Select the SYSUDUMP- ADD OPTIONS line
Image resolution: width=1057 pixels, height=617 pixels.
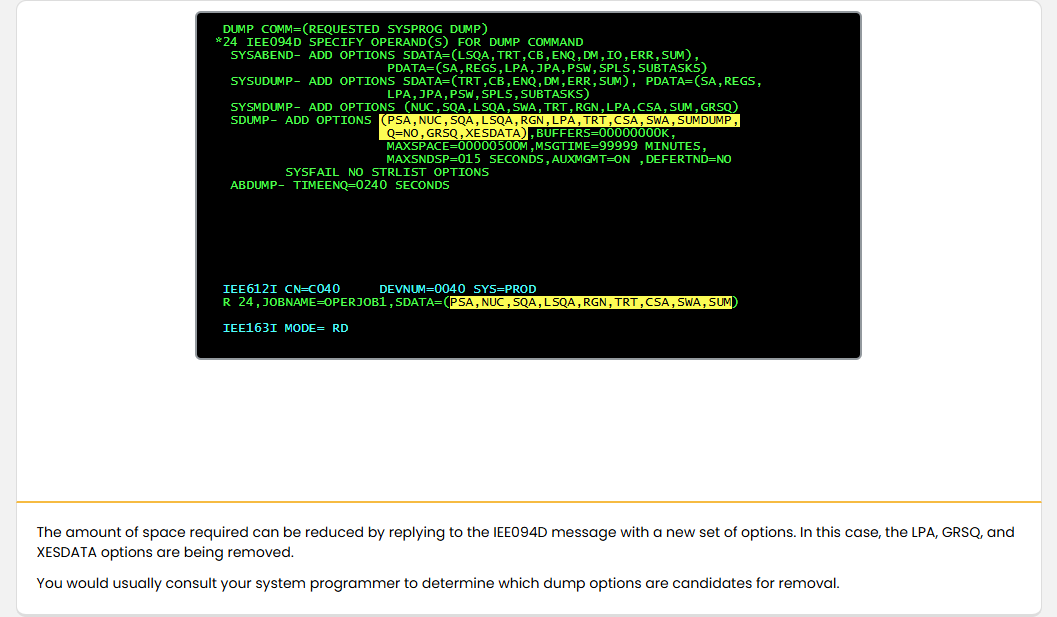point(496,81)
